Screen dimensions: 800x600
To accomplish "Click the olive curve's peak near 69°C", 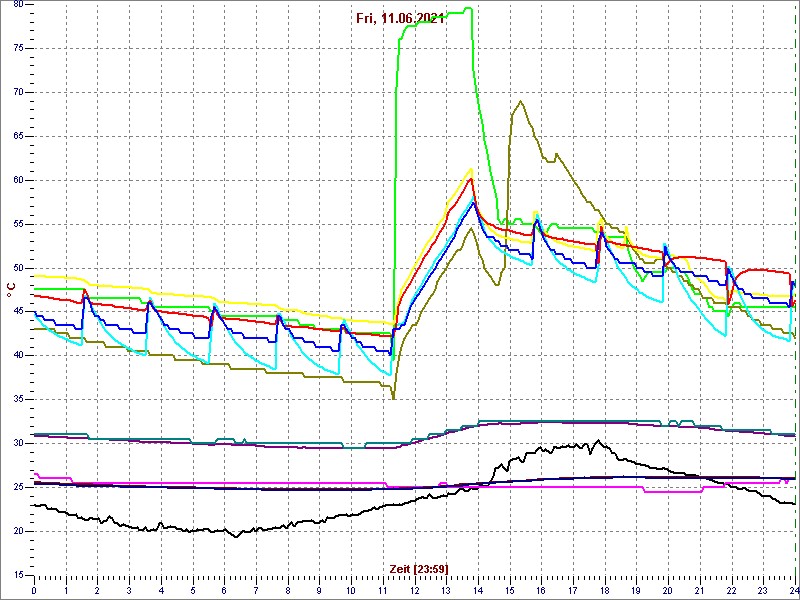I will tap(520, 101).
